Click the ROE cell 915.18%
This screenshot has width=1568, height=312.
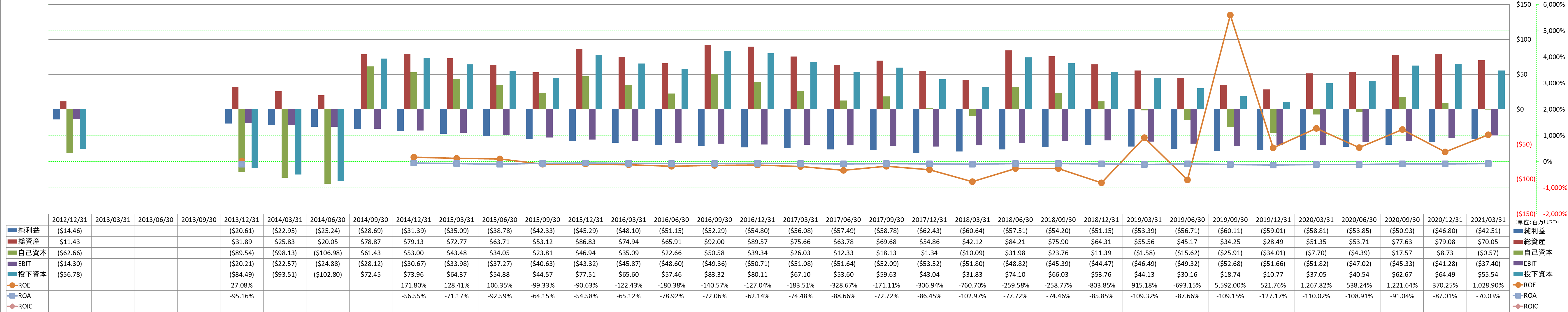tap(1144, 285)
